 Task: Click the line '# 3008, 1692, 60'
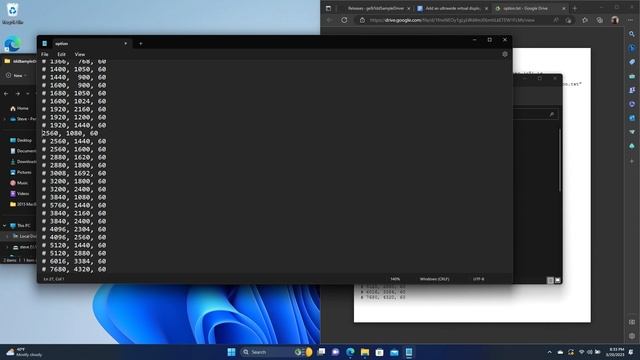click(74, 173)
